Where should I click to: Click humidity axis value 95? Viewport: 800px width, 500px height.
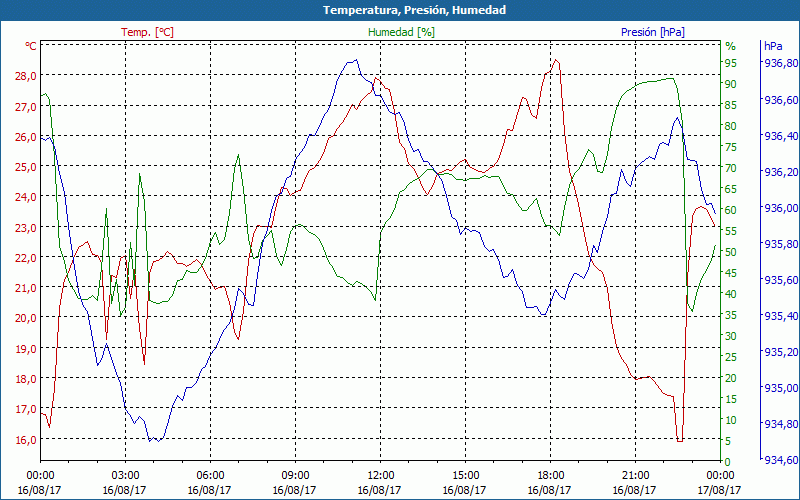click(731, 63)
